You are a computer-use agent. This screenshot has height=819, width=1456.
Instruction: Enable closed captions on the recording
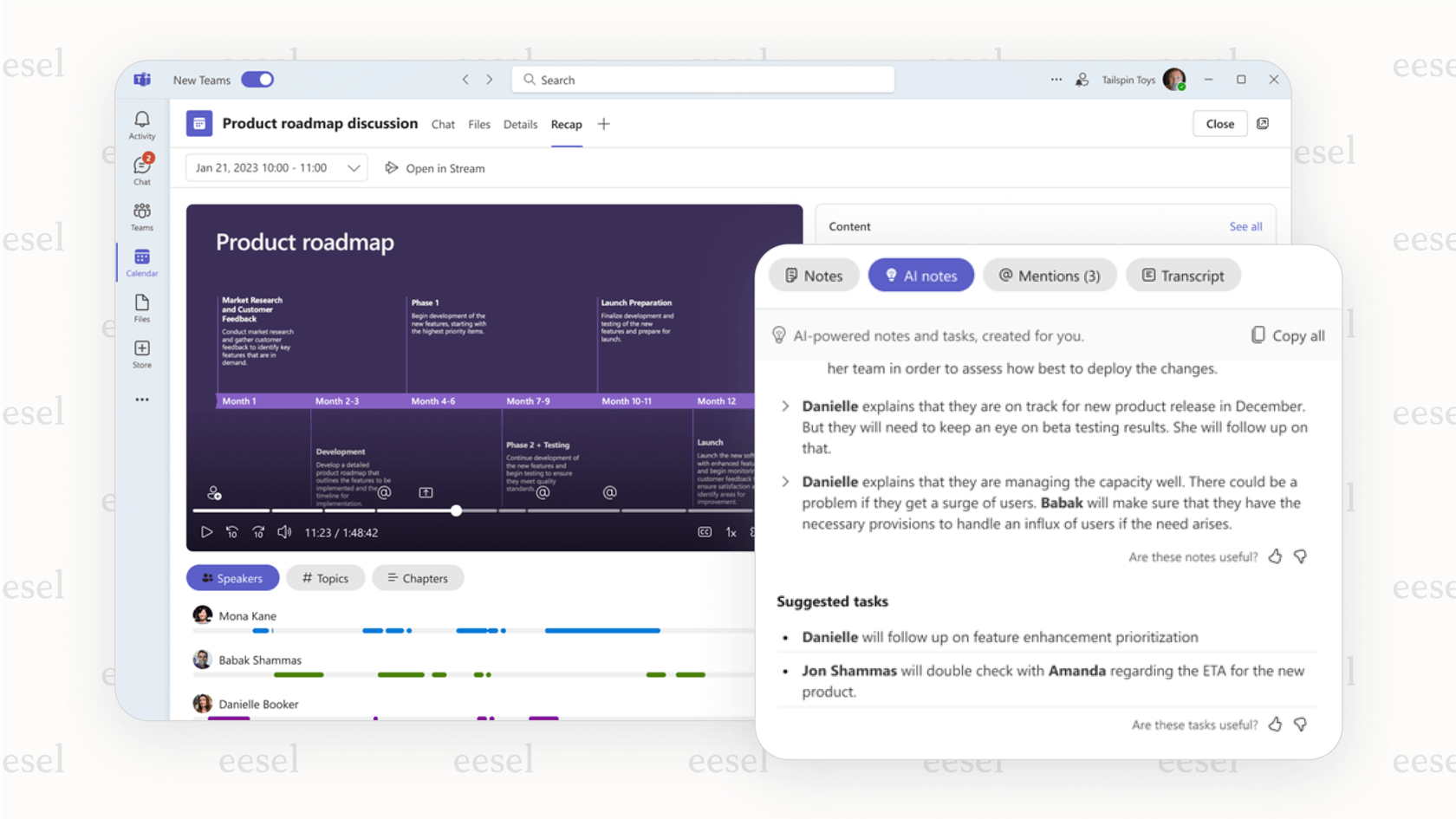pos(705,532)
